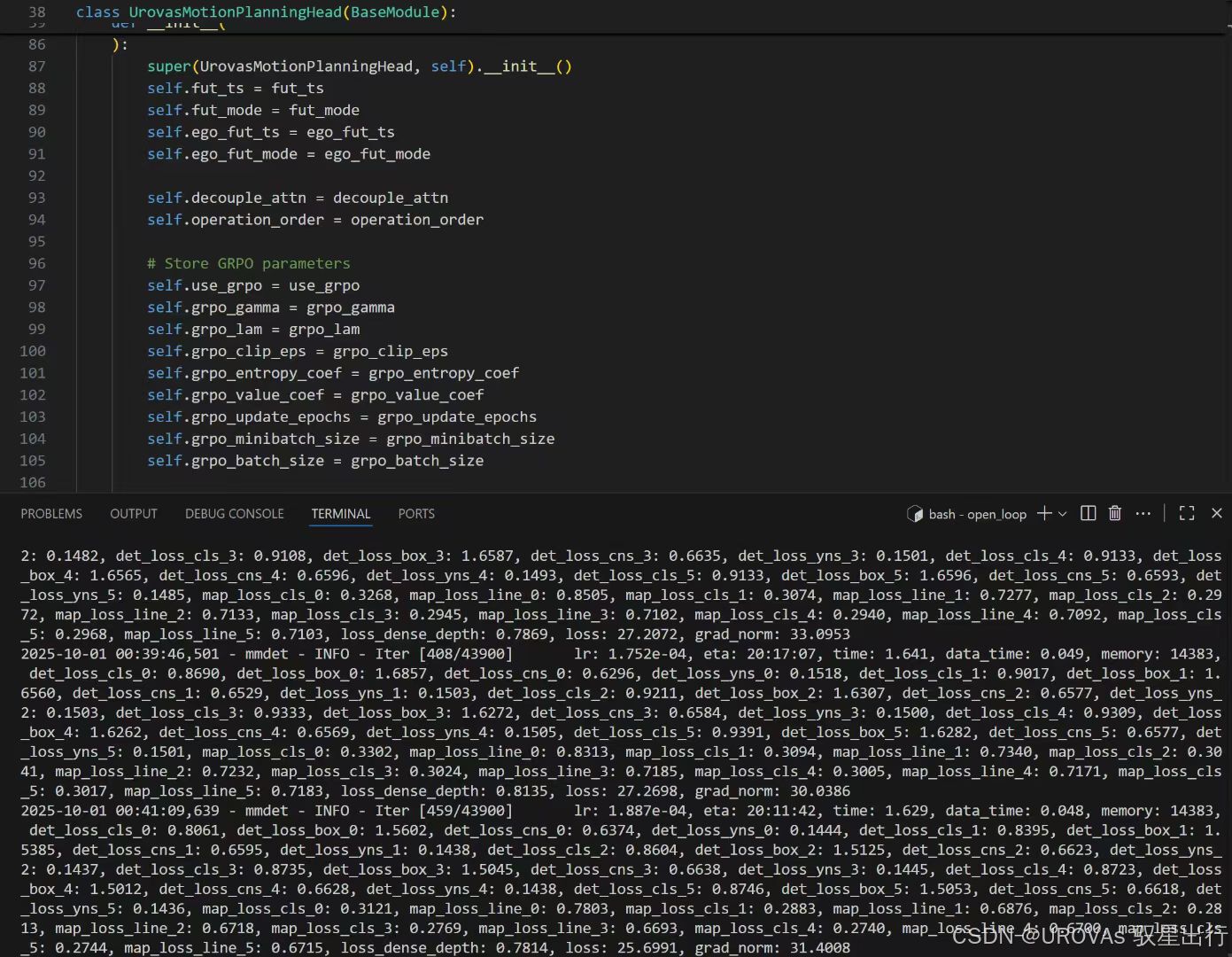Click the self.use_grpo = use_grpo line
This screenshot has height=957, width=1232.
tap(253, 285)
